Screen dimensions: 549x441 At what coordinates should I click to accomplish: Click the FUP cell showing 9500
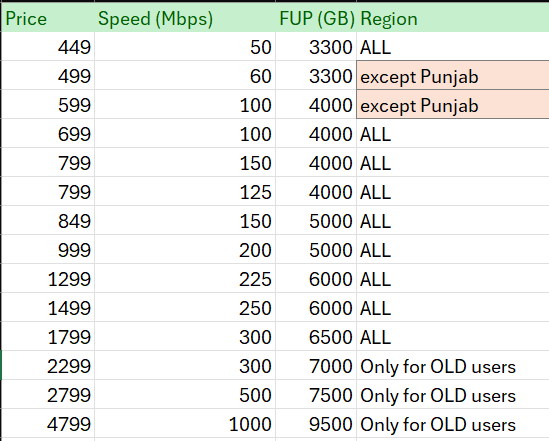click(x=316, y=424)
